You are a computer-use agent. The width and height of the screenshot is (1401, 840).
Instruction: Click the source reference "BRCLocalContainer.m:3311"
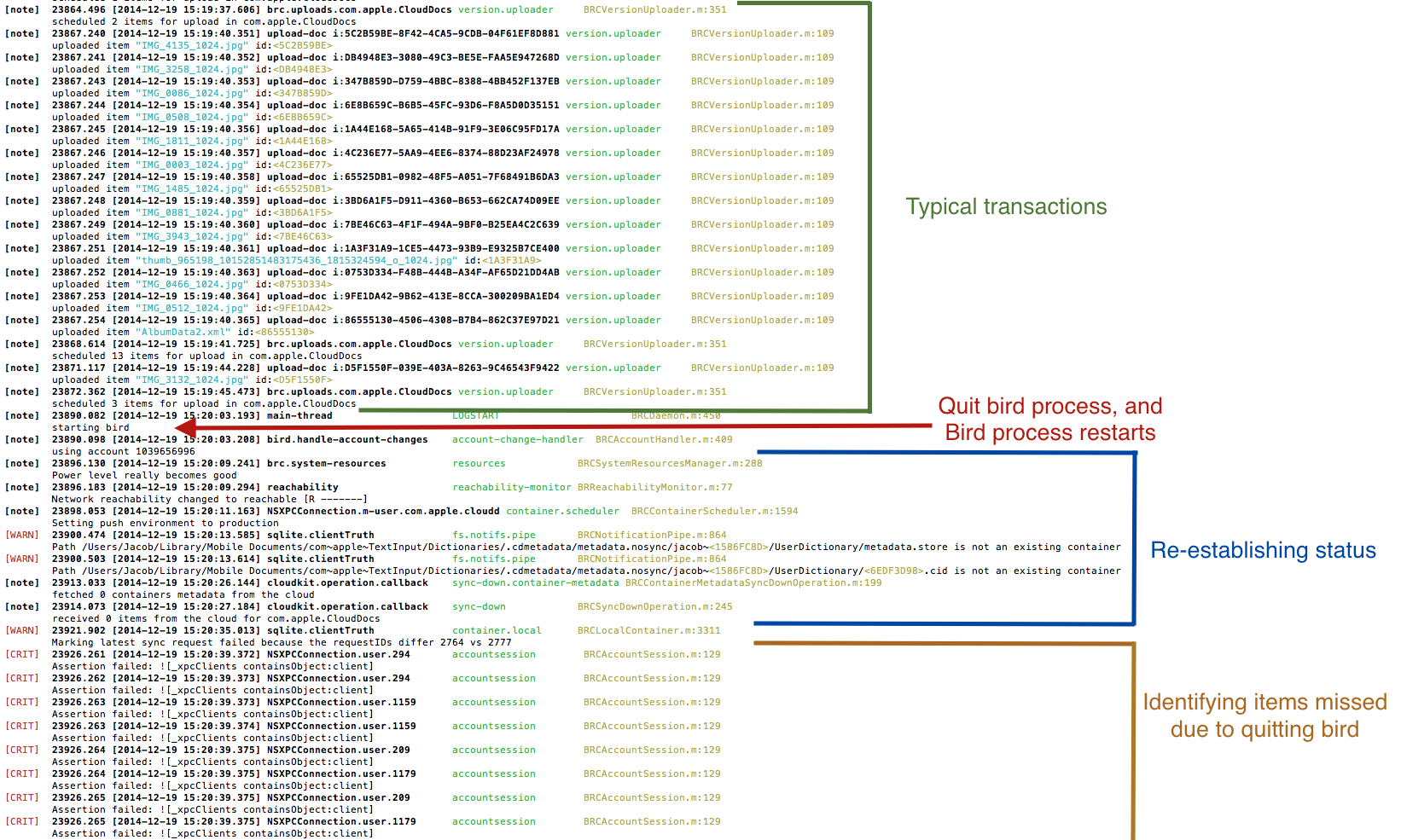(649, 631)
